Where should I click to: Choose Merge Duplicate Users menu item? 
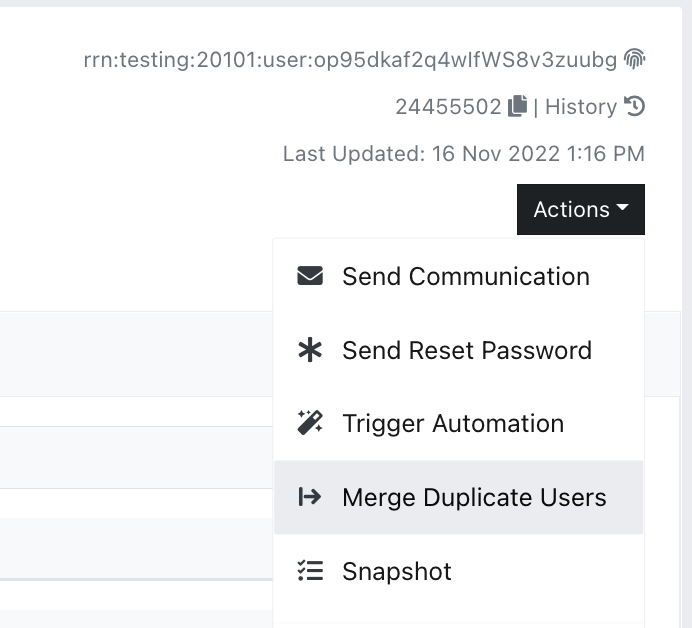459,497
